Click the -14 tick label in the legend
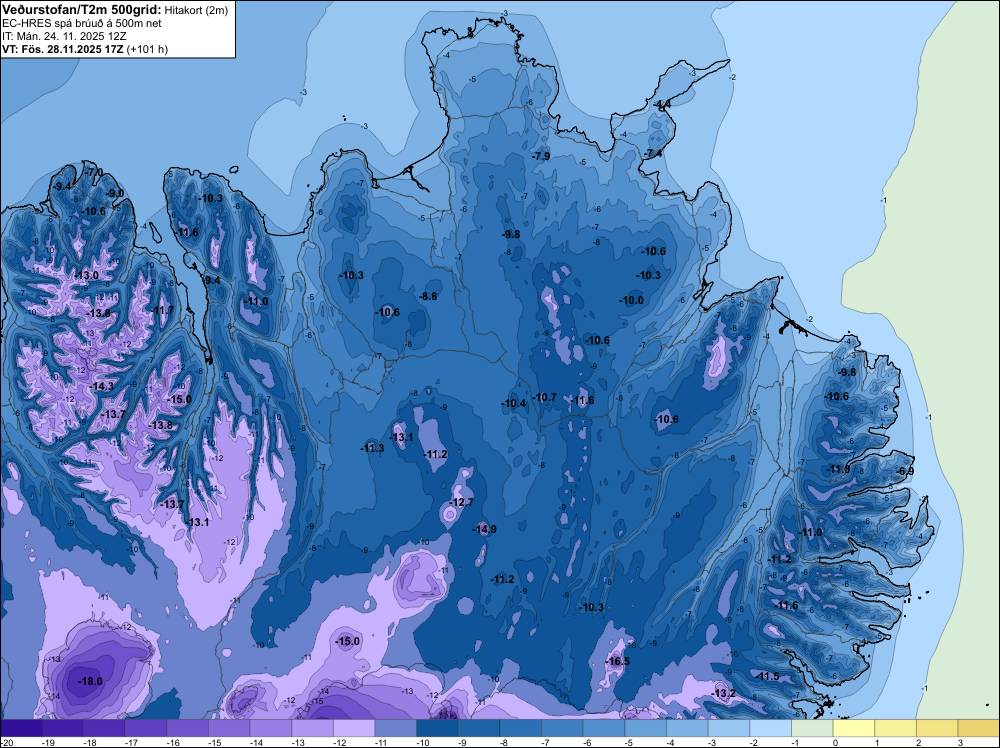Screen dimensions: 1000x748 point(256,742)
